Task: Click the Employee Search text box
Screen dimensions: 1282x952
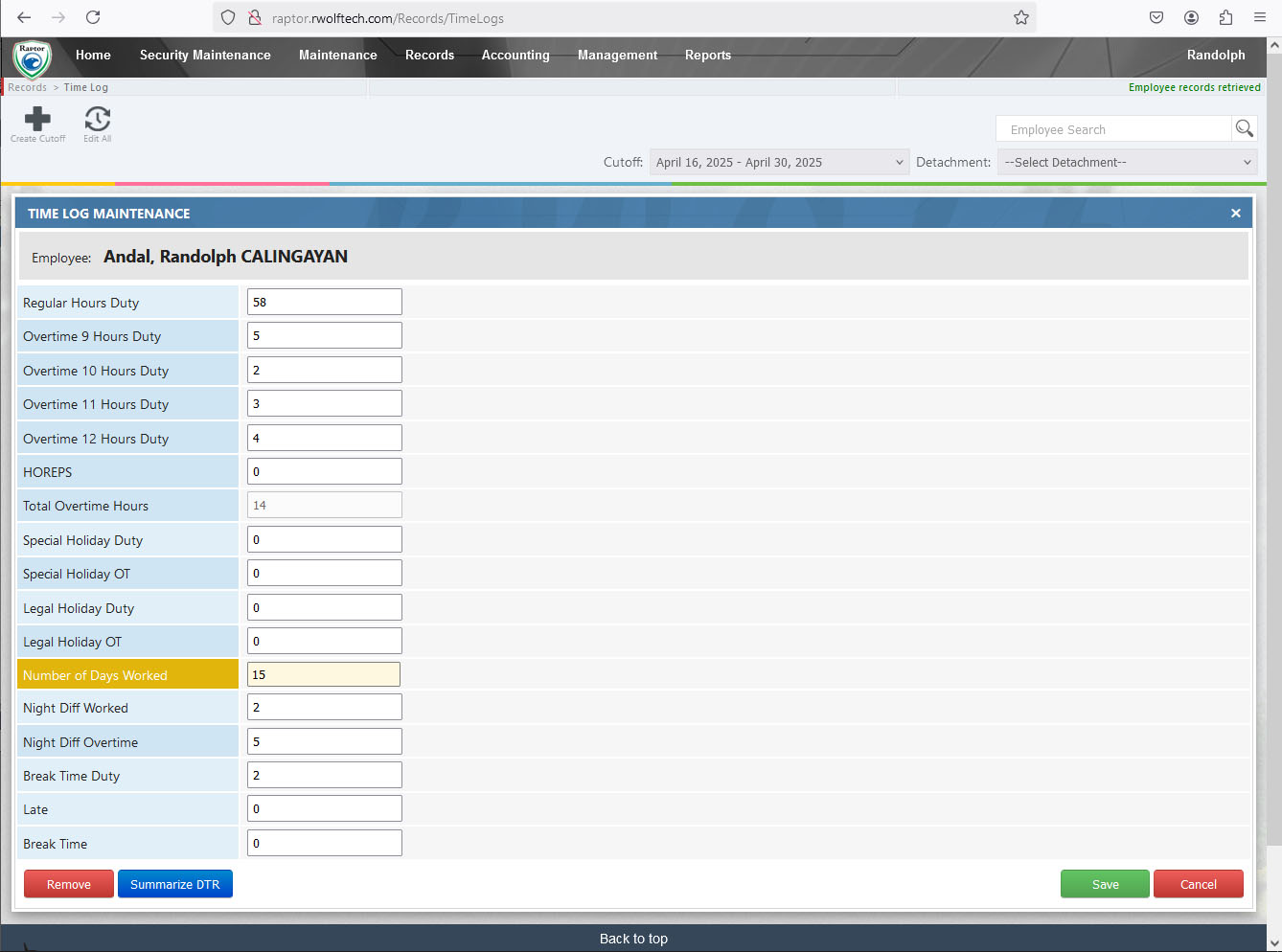Action: tap(1113, 129)
